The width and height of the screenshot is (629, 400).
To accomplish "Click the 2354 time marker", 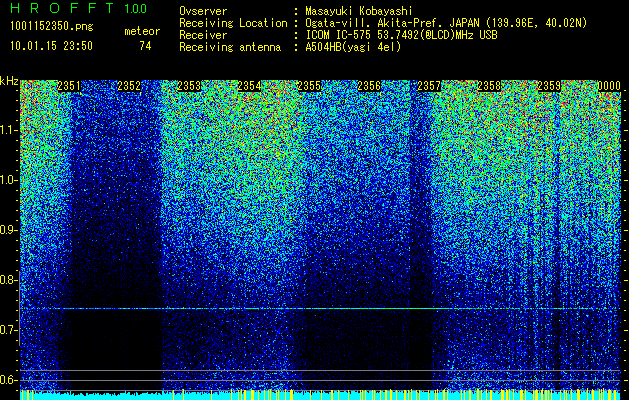I will (x=249, y=86).
